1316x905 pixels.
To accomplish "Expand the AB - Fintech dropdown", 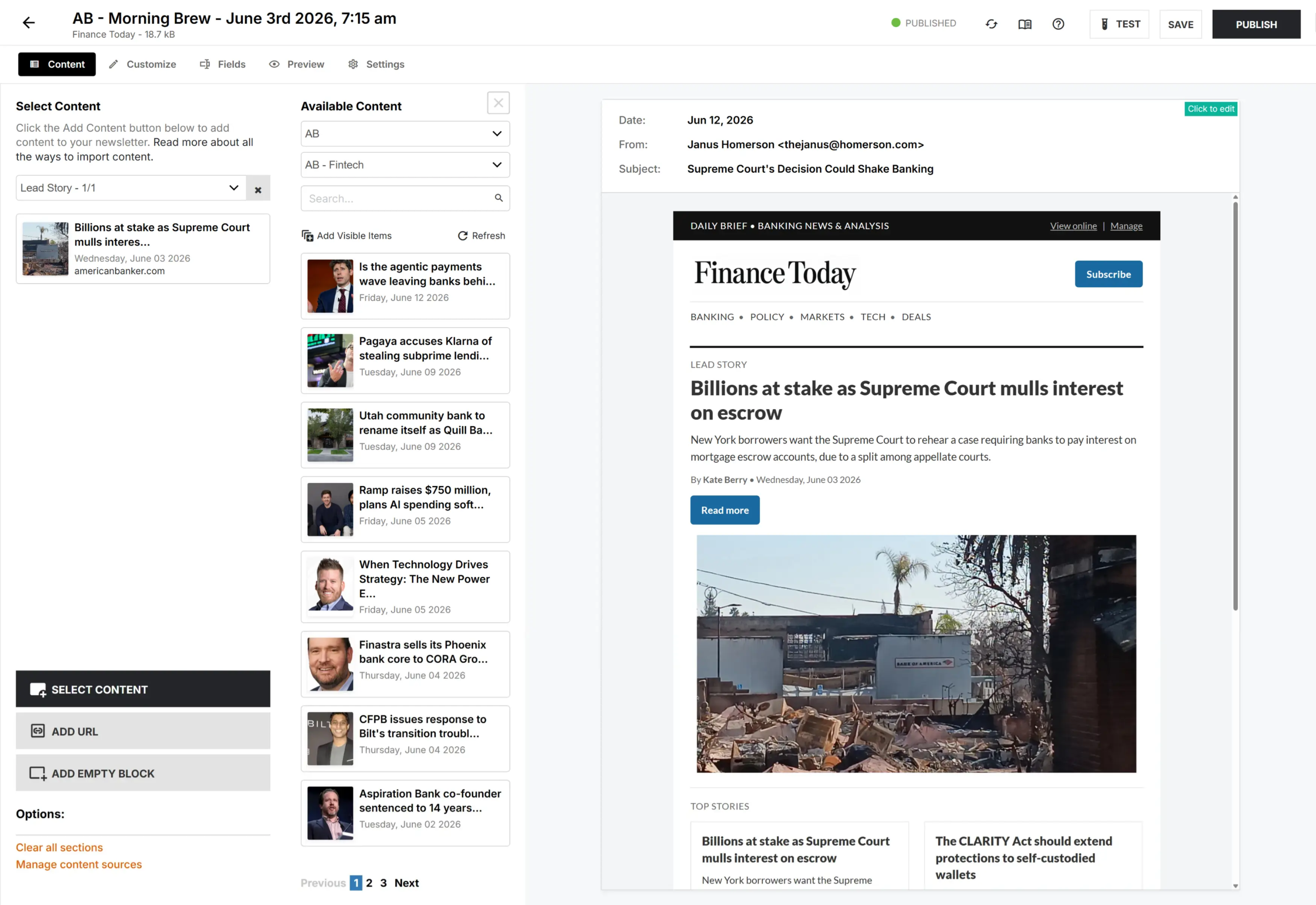I will pos(405,165).
